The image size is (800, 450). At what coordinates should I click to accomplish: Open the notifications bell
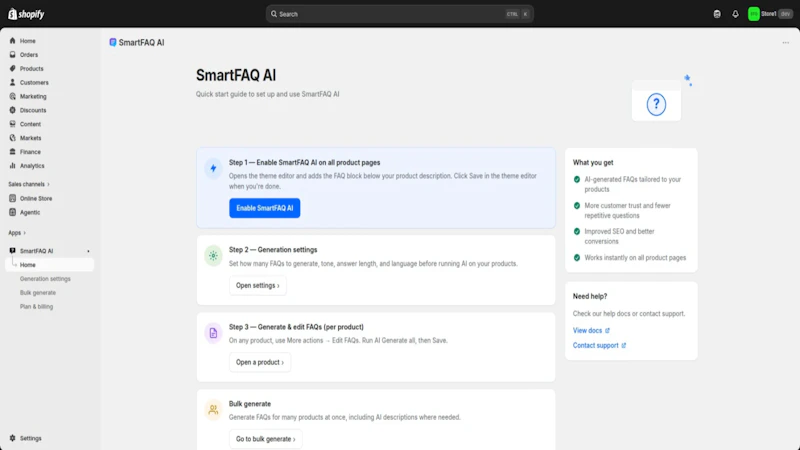click(x=735, y=14)
